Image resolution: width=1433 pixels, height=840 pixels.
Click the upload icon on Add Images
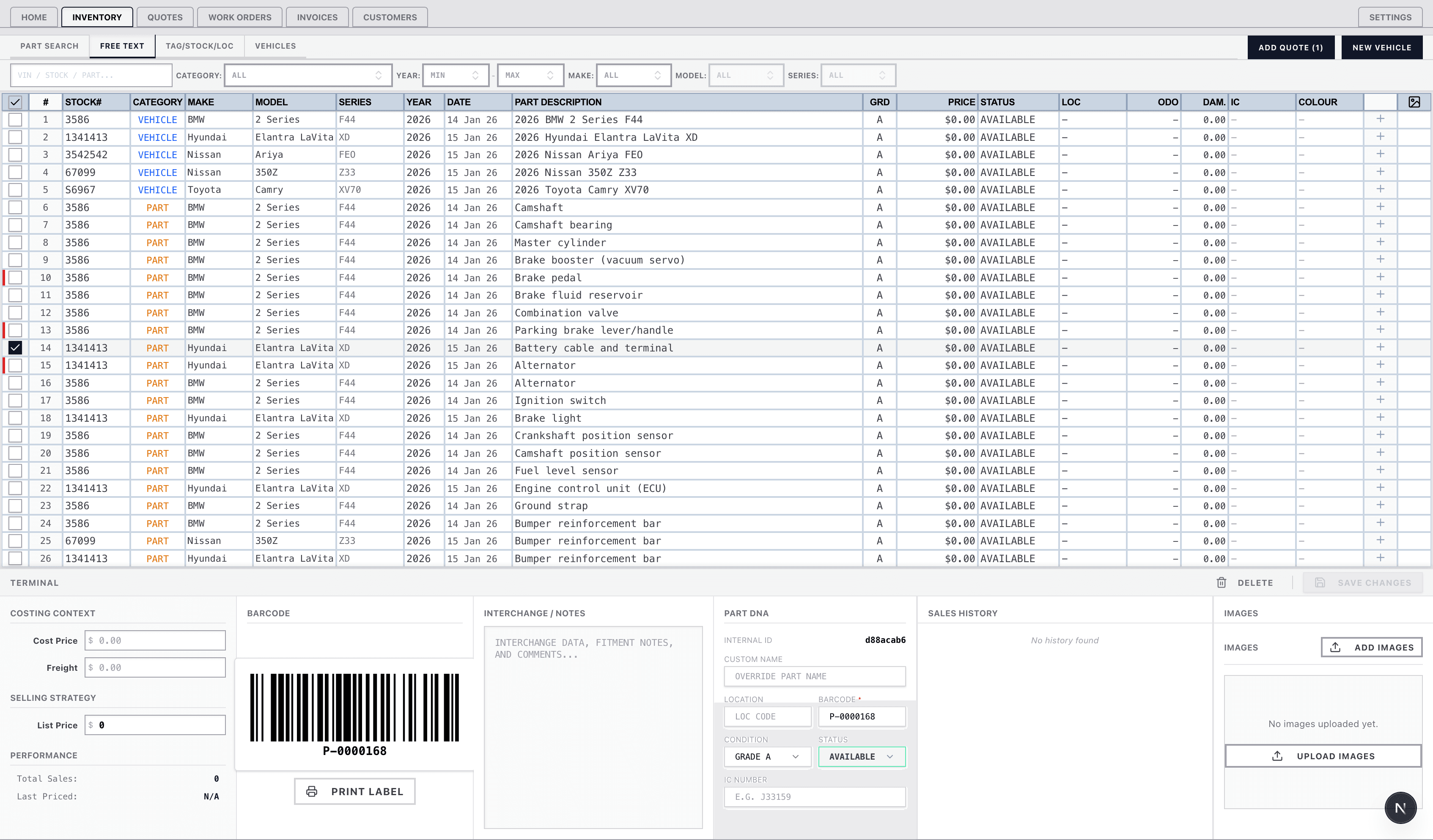click(x=1335, y=647)
